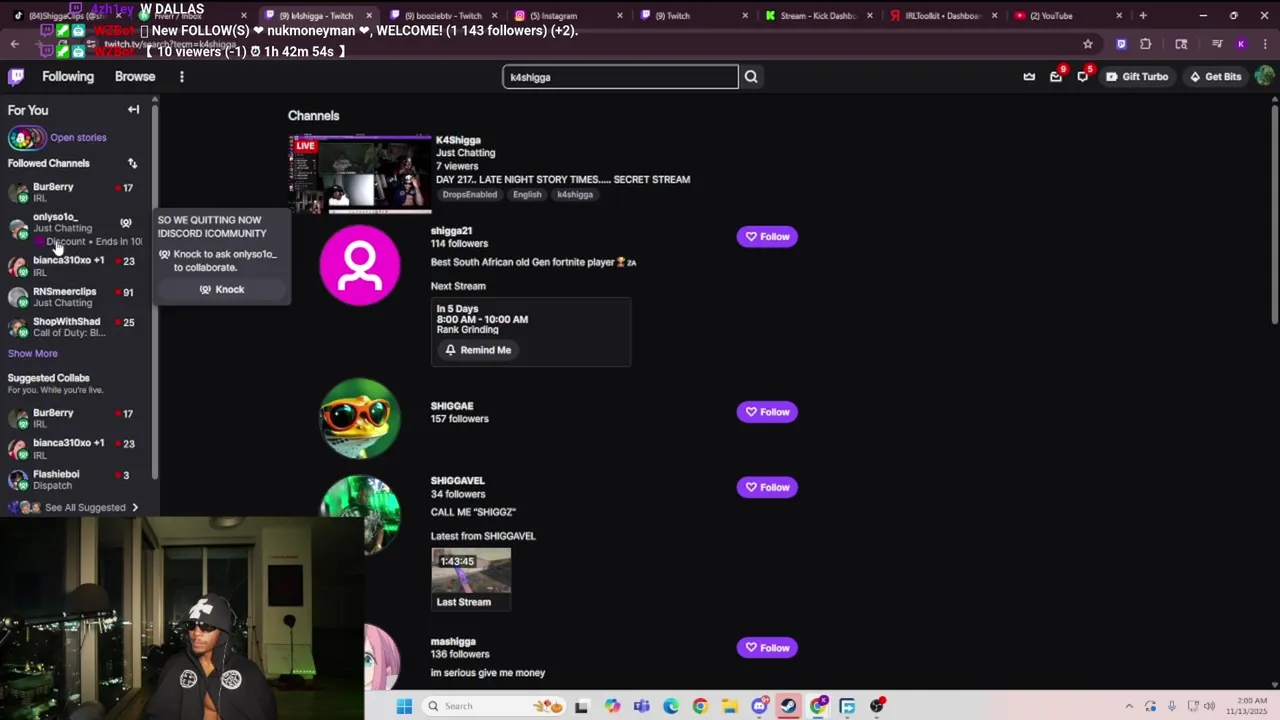1280x720 pixels.
Task: Show hidden system tray icons
Action: [x=1129, y=706]
